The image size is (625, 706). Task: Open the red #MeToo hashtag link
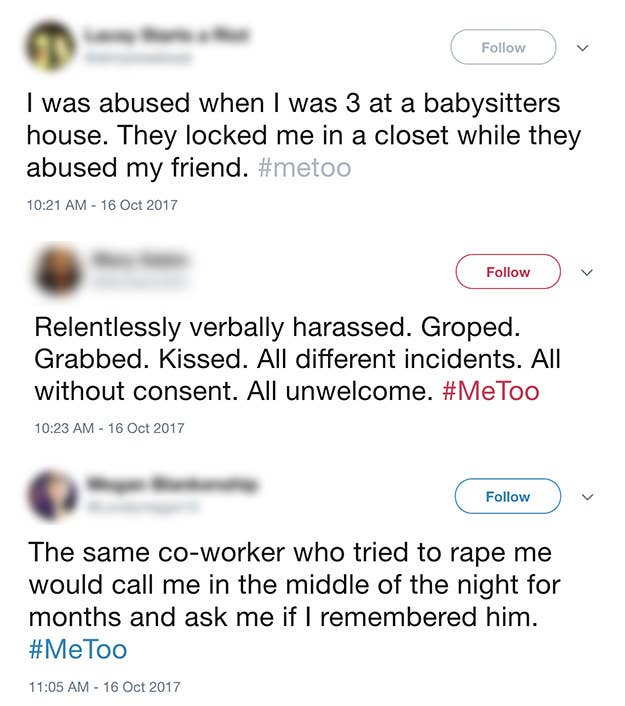490,391
